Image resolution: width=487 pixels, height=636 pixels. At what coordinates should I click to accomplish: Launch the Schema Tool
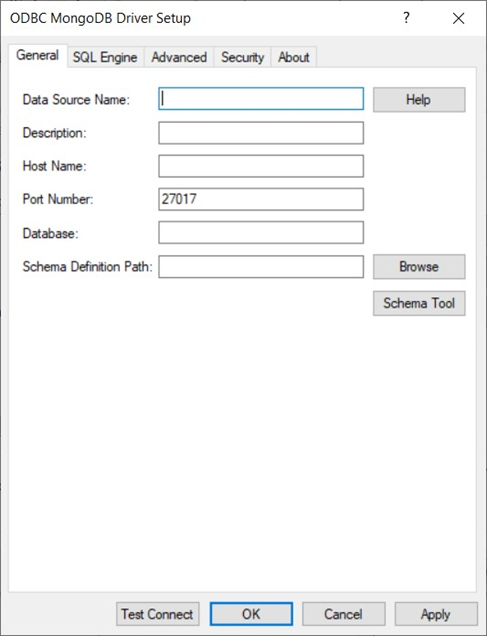click(x=419, y=303)
